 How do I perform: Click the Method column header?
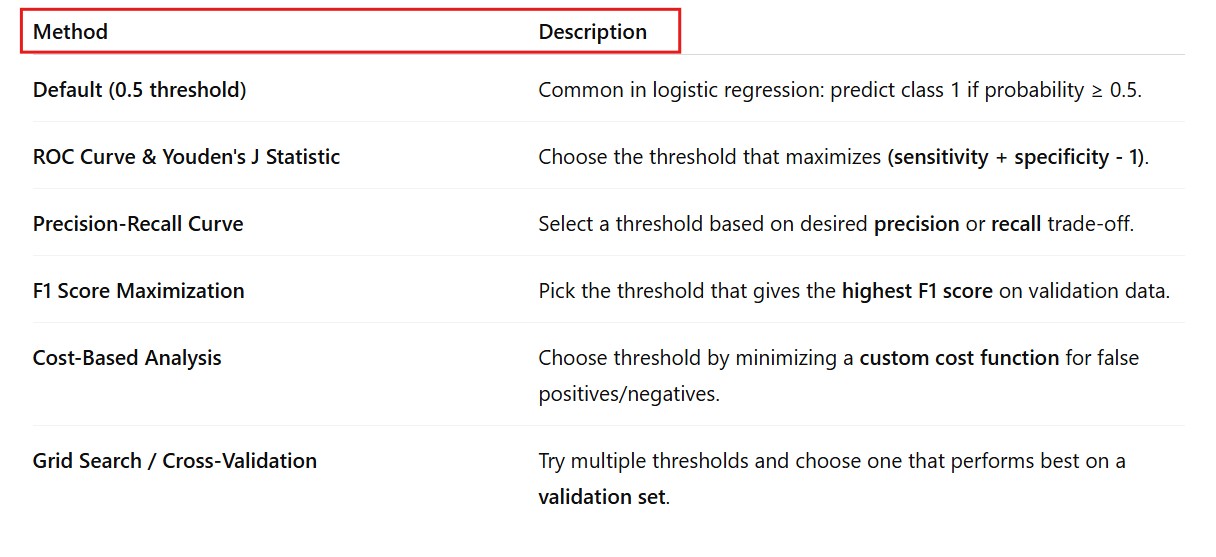point(70,32)
